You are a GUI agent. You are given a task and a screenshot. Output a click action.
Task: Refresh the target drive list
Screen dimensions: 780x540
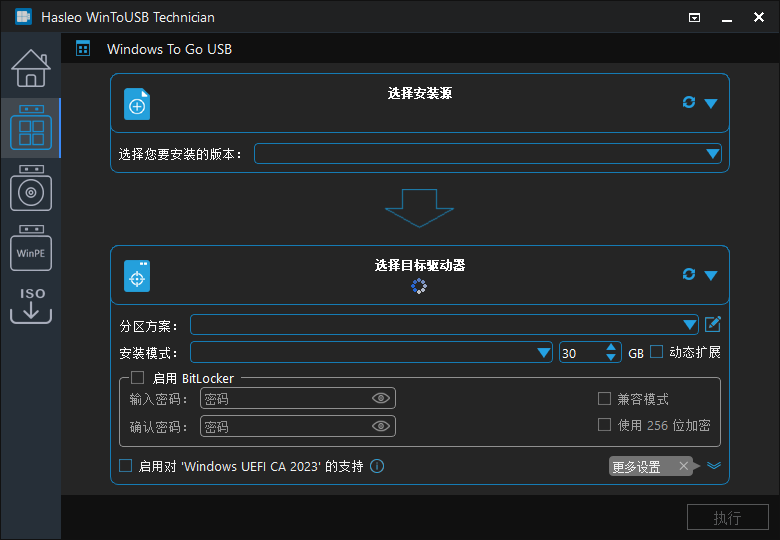pyautogui.click(x=689, y=274)
